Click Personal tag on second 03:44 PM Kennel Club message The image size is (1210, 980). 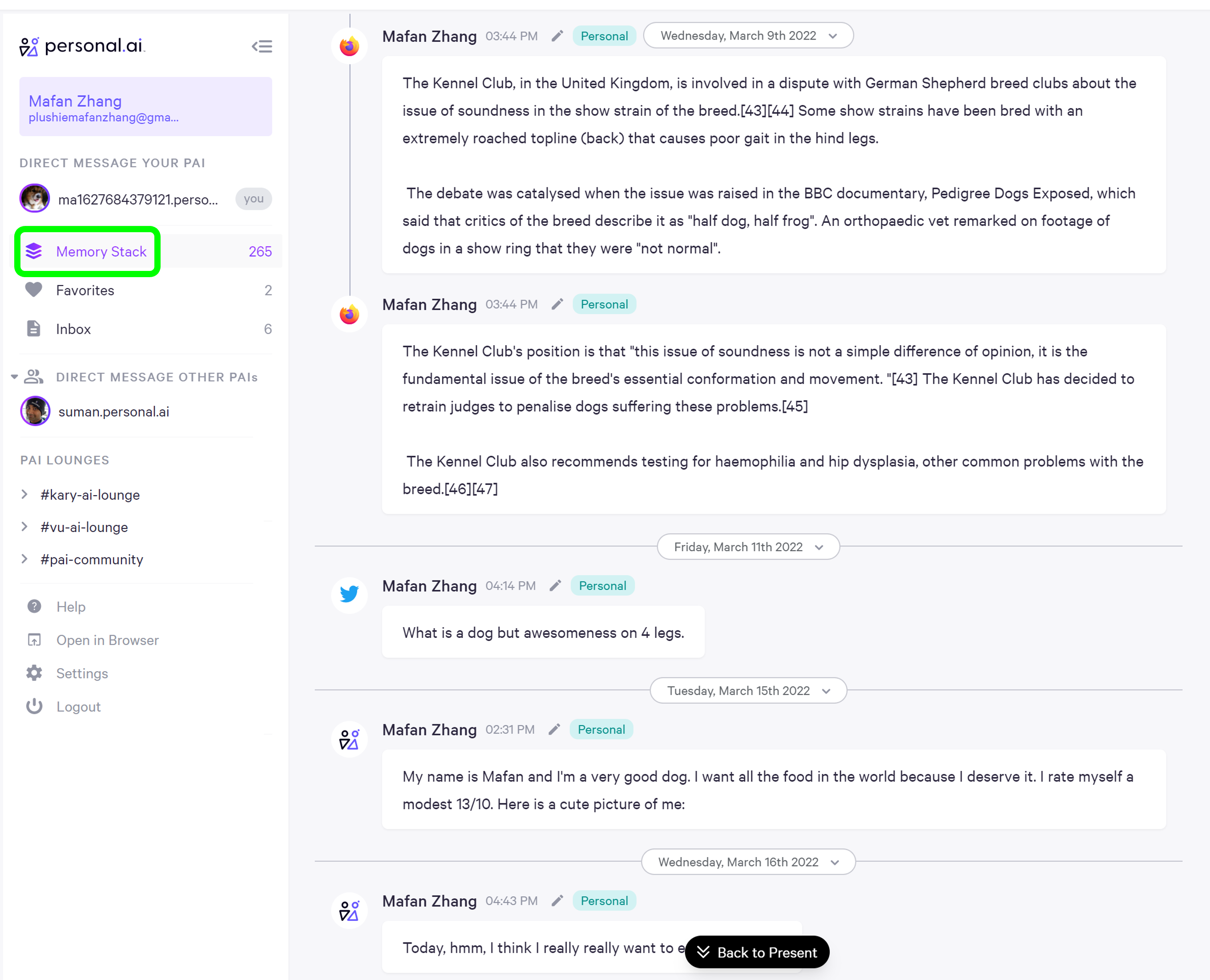605,304
